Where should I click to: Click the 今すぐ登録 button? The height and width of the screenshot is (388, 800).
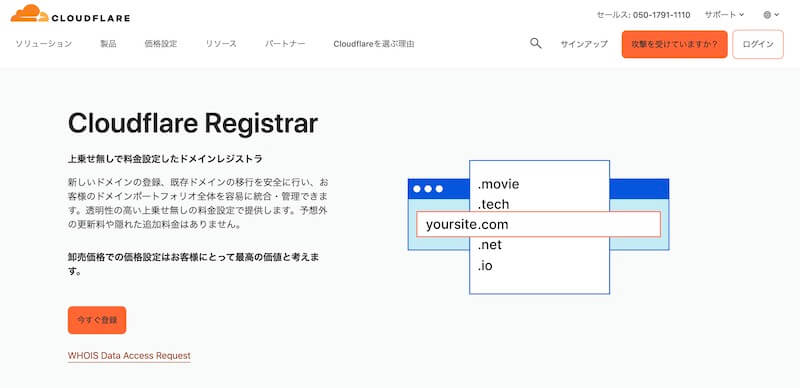(97, 320)
